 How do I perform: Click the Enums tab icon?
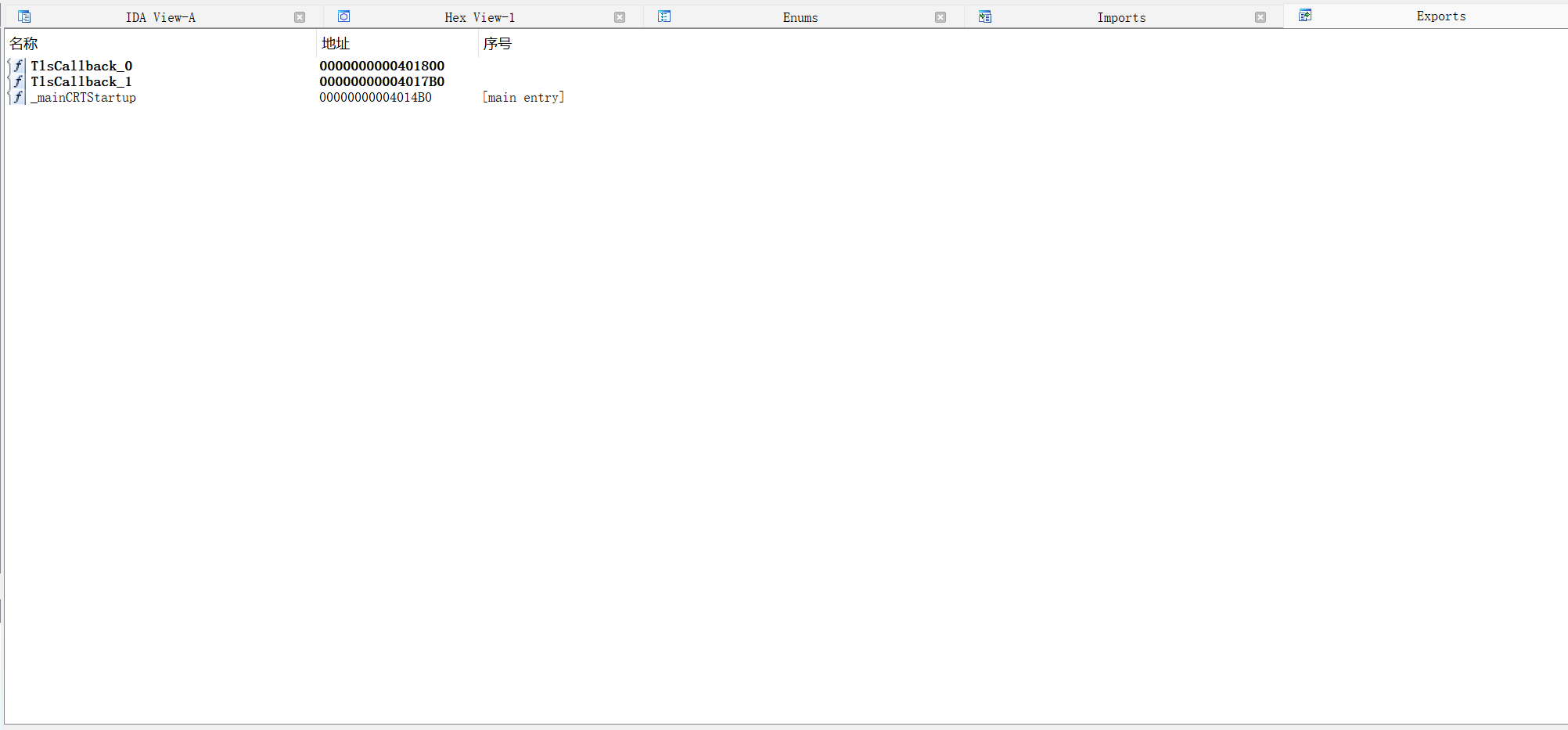click(x=664, y=16)
